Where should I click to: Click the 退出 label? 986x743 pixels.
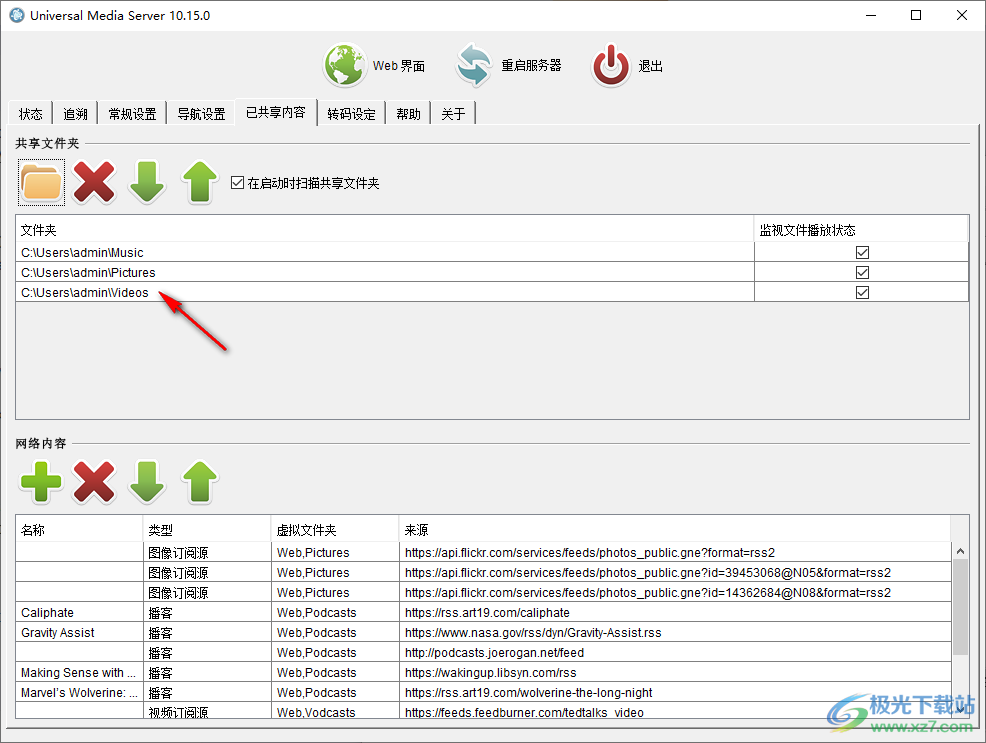coord(650,65)
